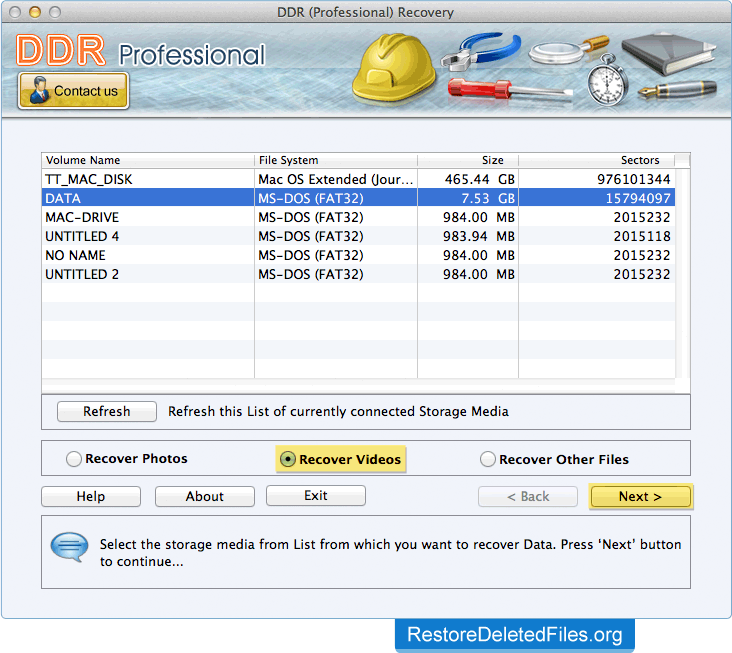Sort by Size column header
The width and height of the screenshot is (732, 653).
(x=468, y=160)
